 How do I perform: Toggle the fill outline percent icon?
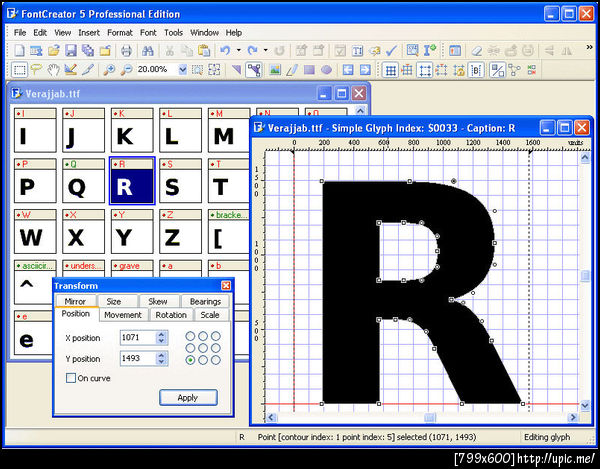coord(497,70)
